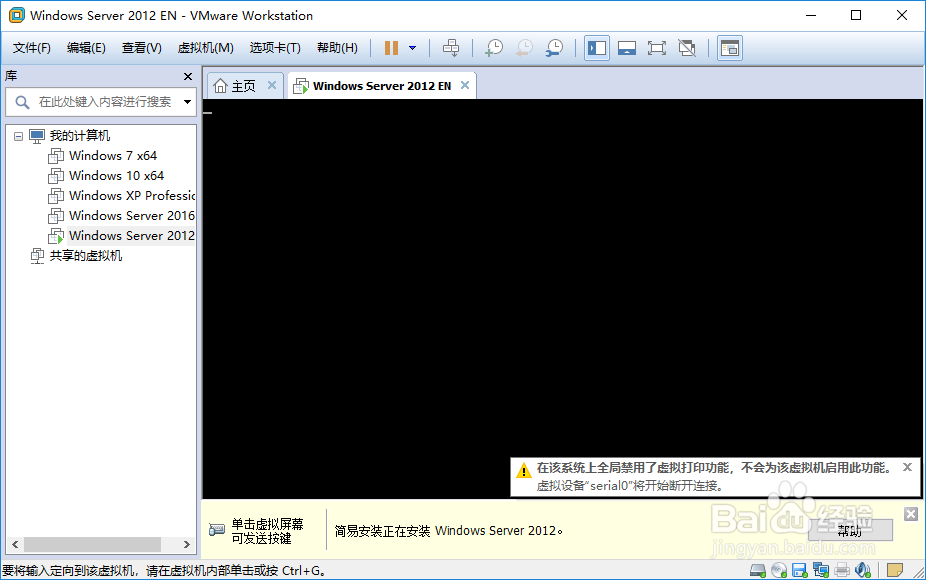The width and height of the screenshot is (926, 580).
Task: Click the sound card status icon
Action: [863, 570]
